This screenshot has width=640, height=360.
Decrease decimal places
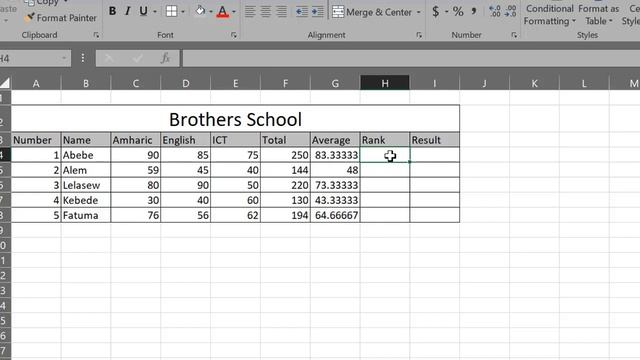(510, 11)
